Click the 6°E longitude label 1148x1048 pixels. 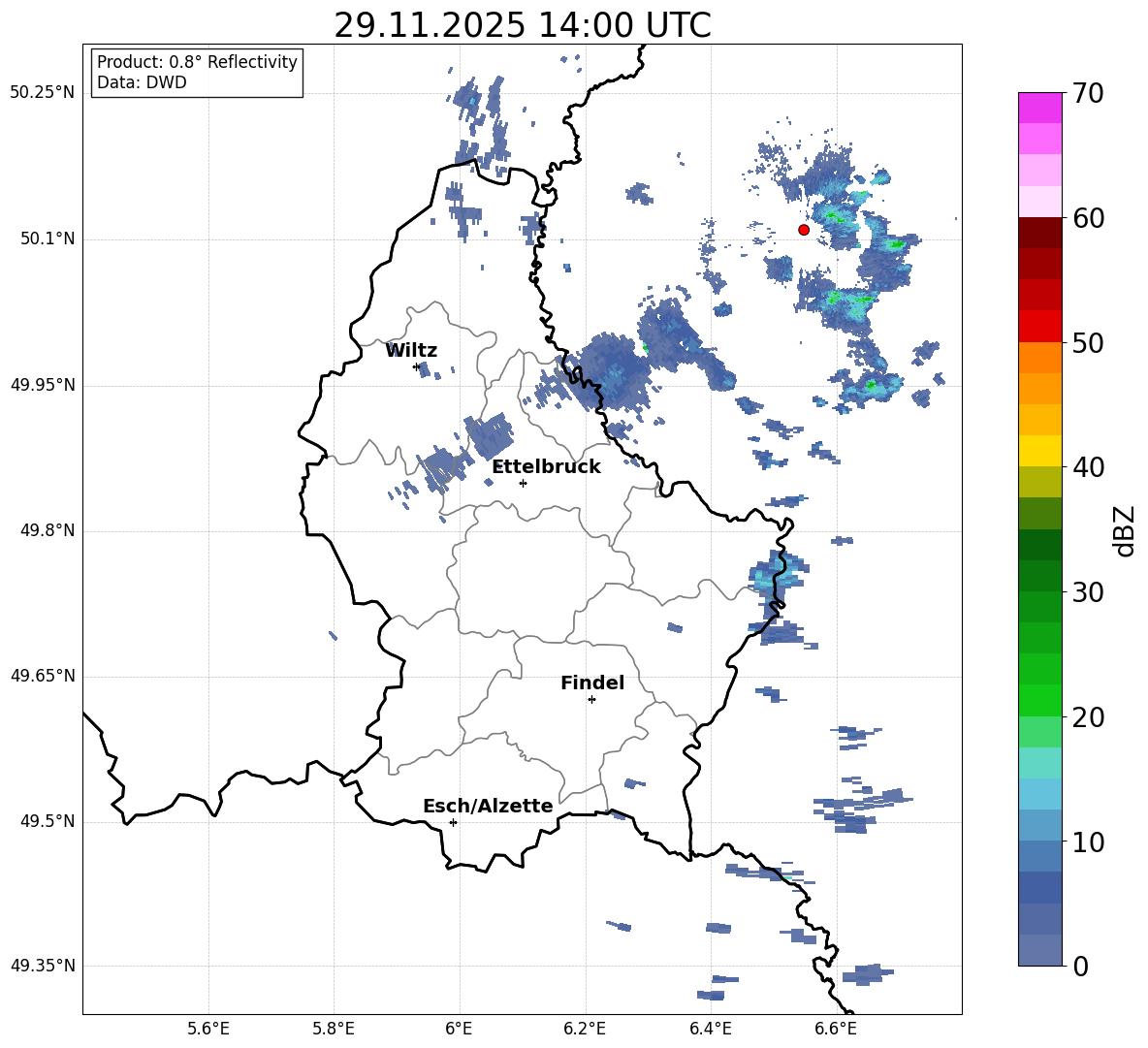[x=459, y=1029]
